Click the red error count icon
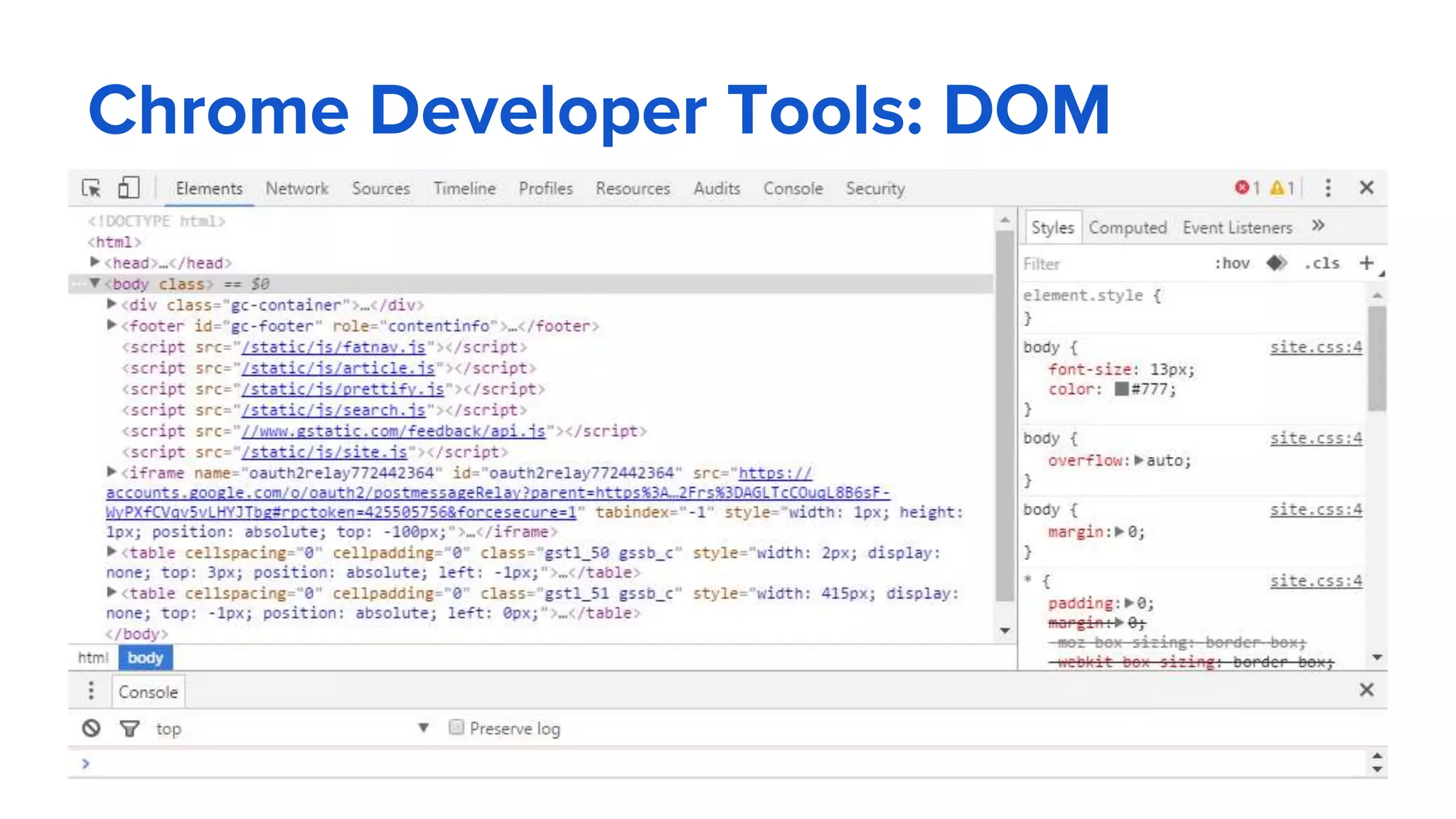1456x819 pixels. tap(1242, 188)
